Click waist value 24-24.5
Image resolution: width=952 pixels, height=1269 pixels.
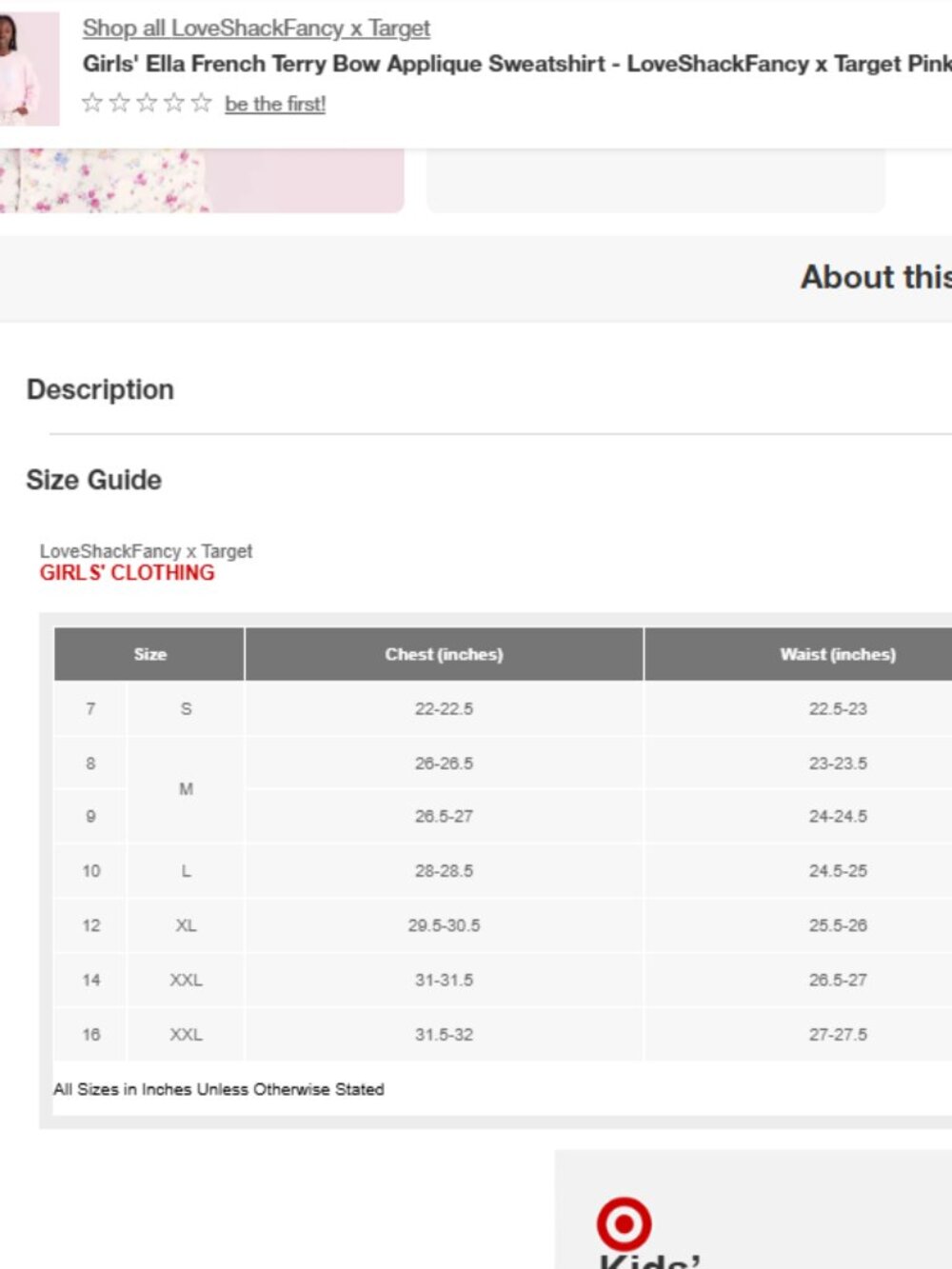click(838, 816)
